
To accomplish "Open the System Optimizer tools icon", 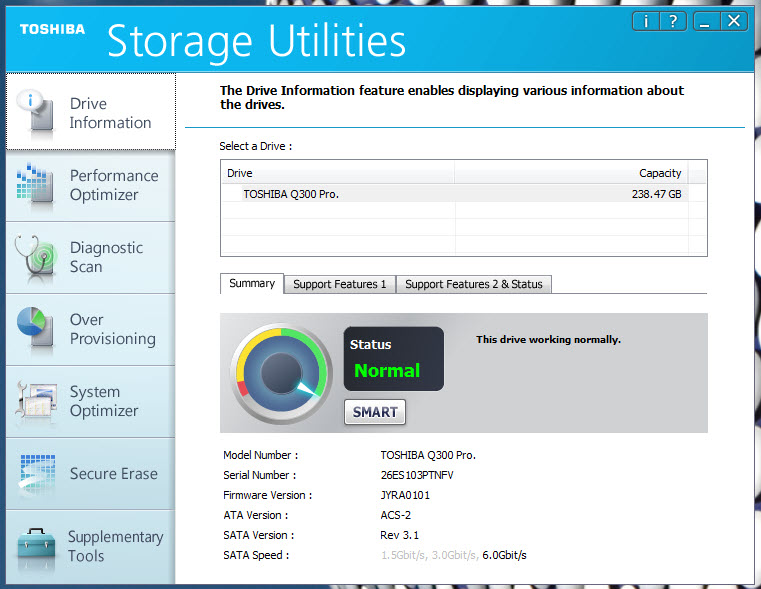I will pos(36,401).
